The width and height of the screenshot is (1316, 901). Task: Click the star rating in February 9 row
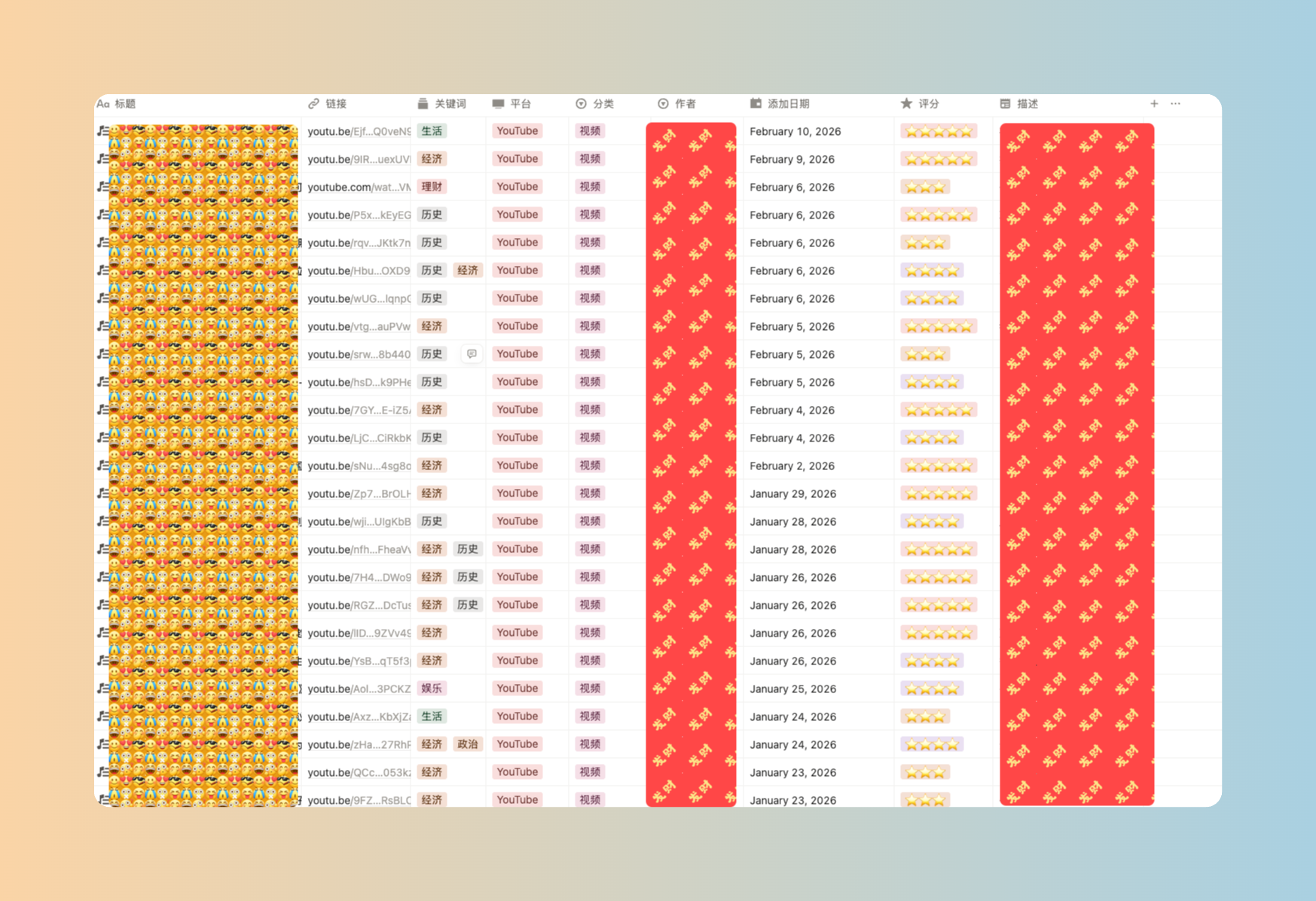(x=939, y=159)
